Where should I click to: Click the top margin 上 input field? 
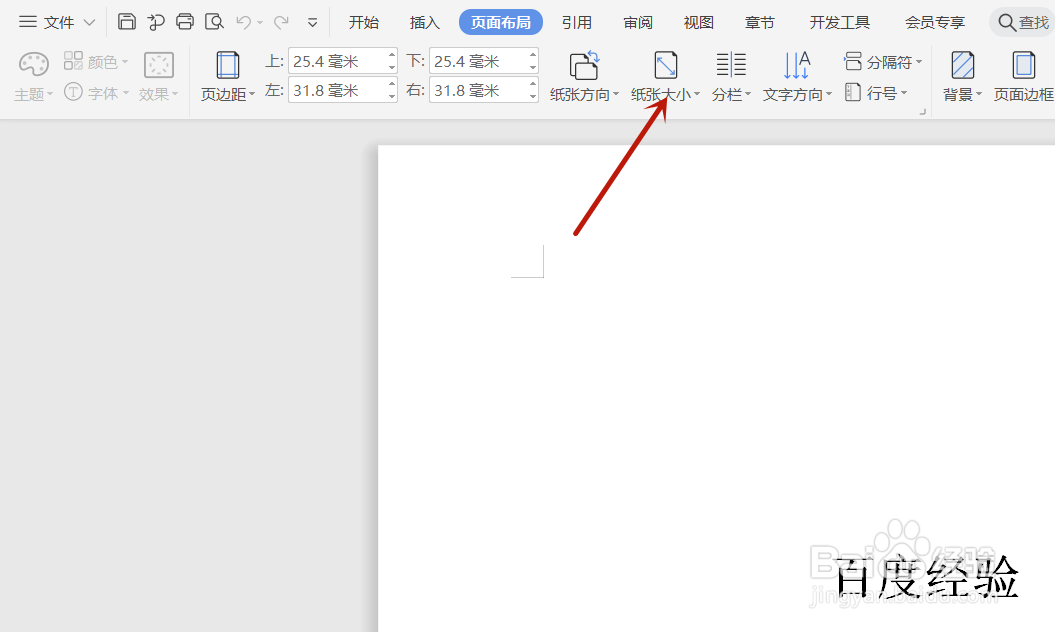337,61
